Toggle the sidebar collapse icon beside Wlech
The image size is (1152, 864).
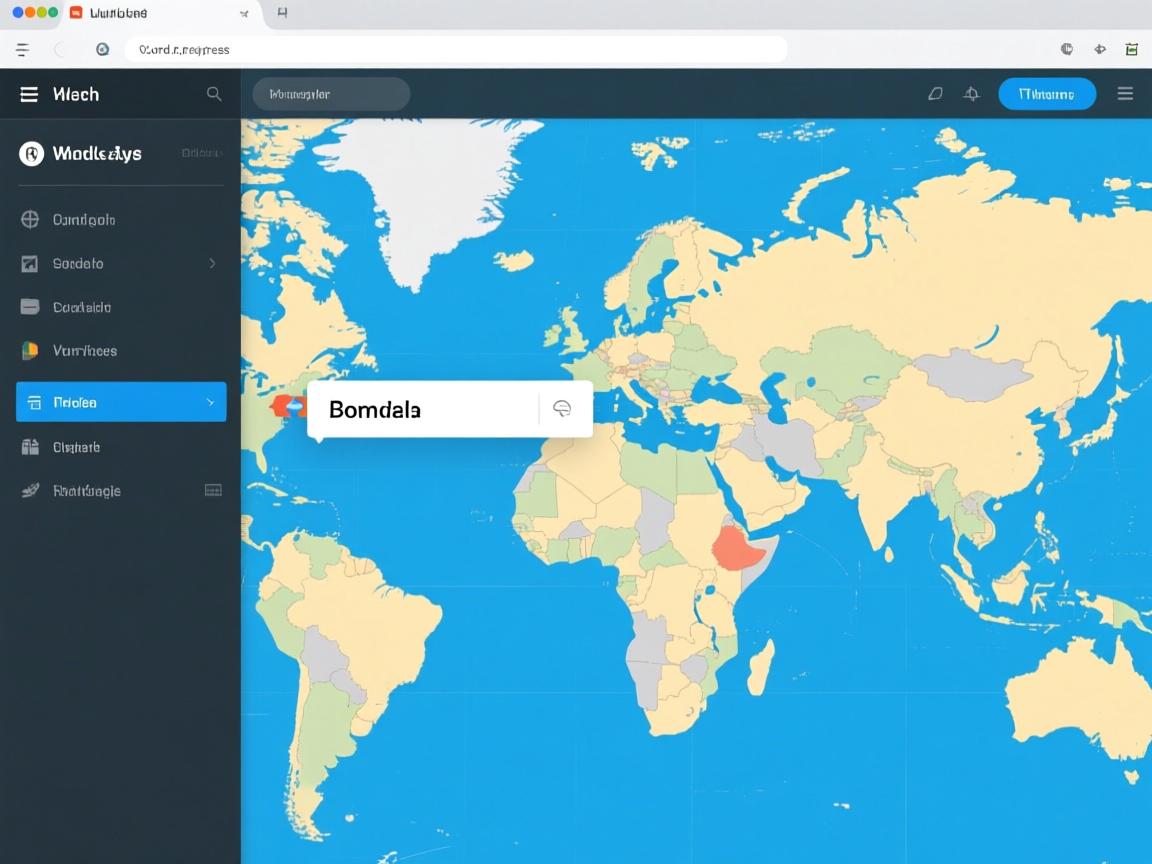point(28,93)
